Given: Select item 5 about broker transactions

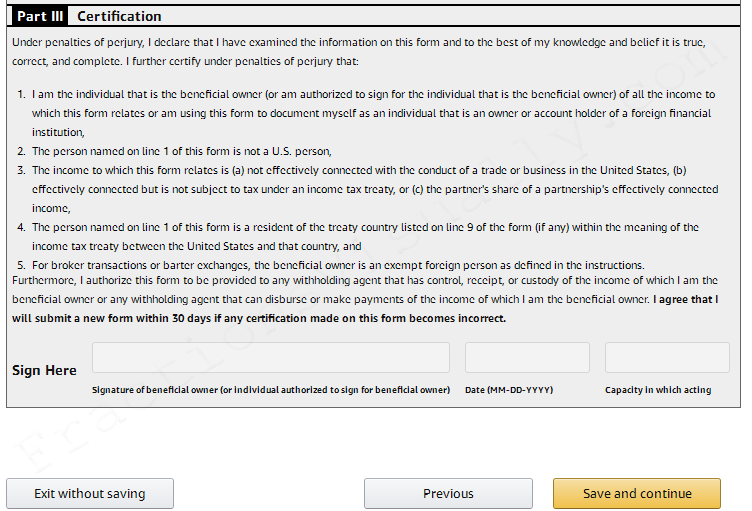Looking at the screenshot, I should pyautogui.click(x=331, y=265).
